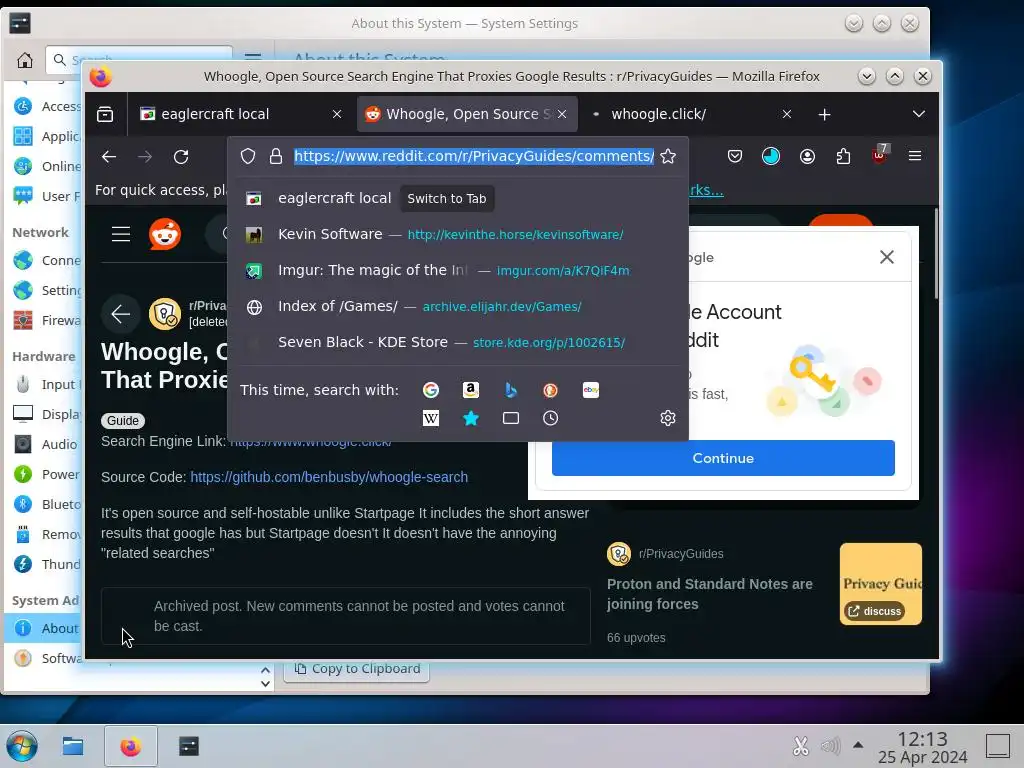Image resolution: width=1024 pixels, height=768 pixels.
Task: Open the github.com/benbusby/whoogle-search link
Action: (x=328, y=477)
